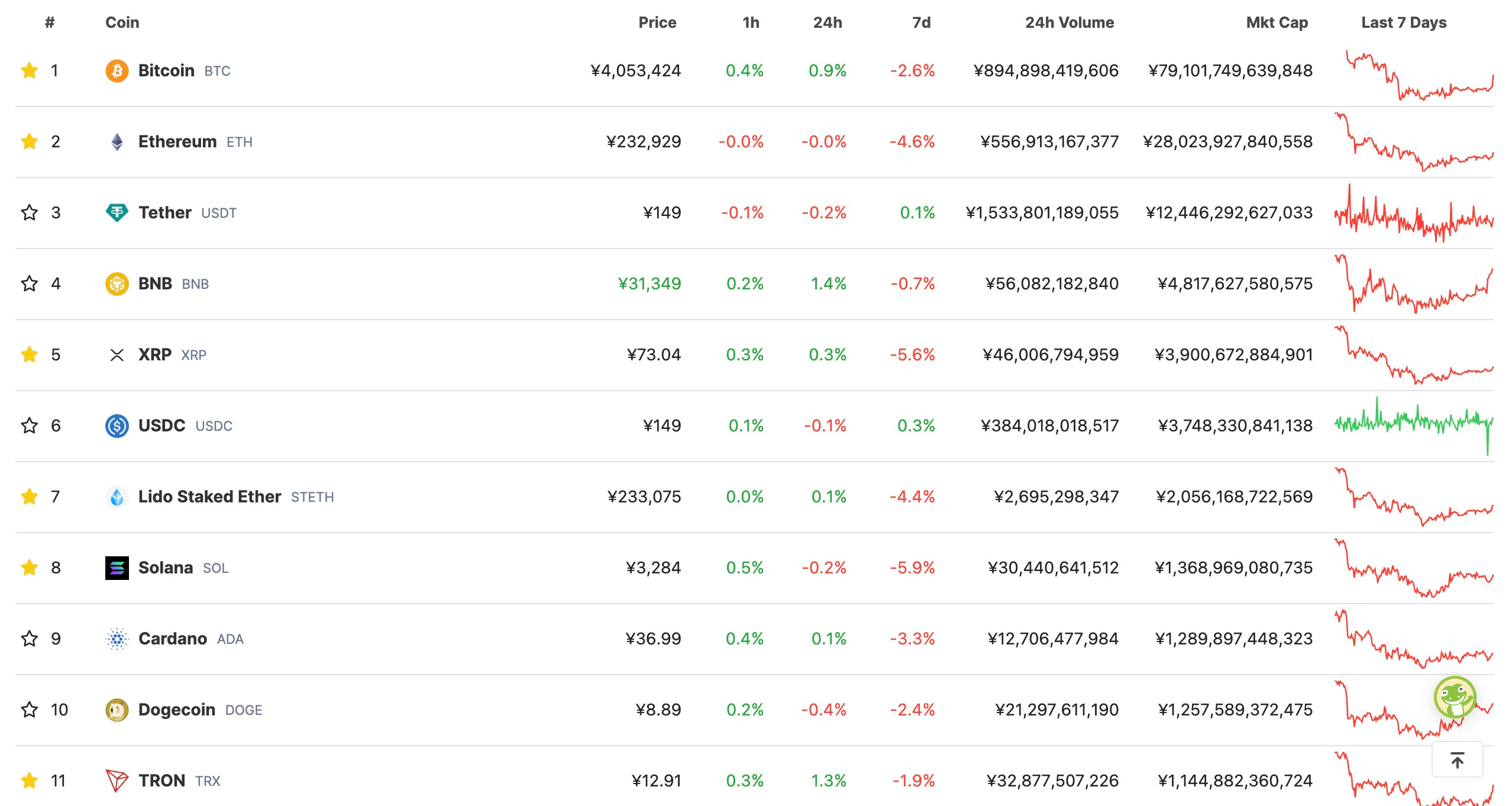
Task: Open XRP's 7-day sparkline chart
Action: 1414,355
